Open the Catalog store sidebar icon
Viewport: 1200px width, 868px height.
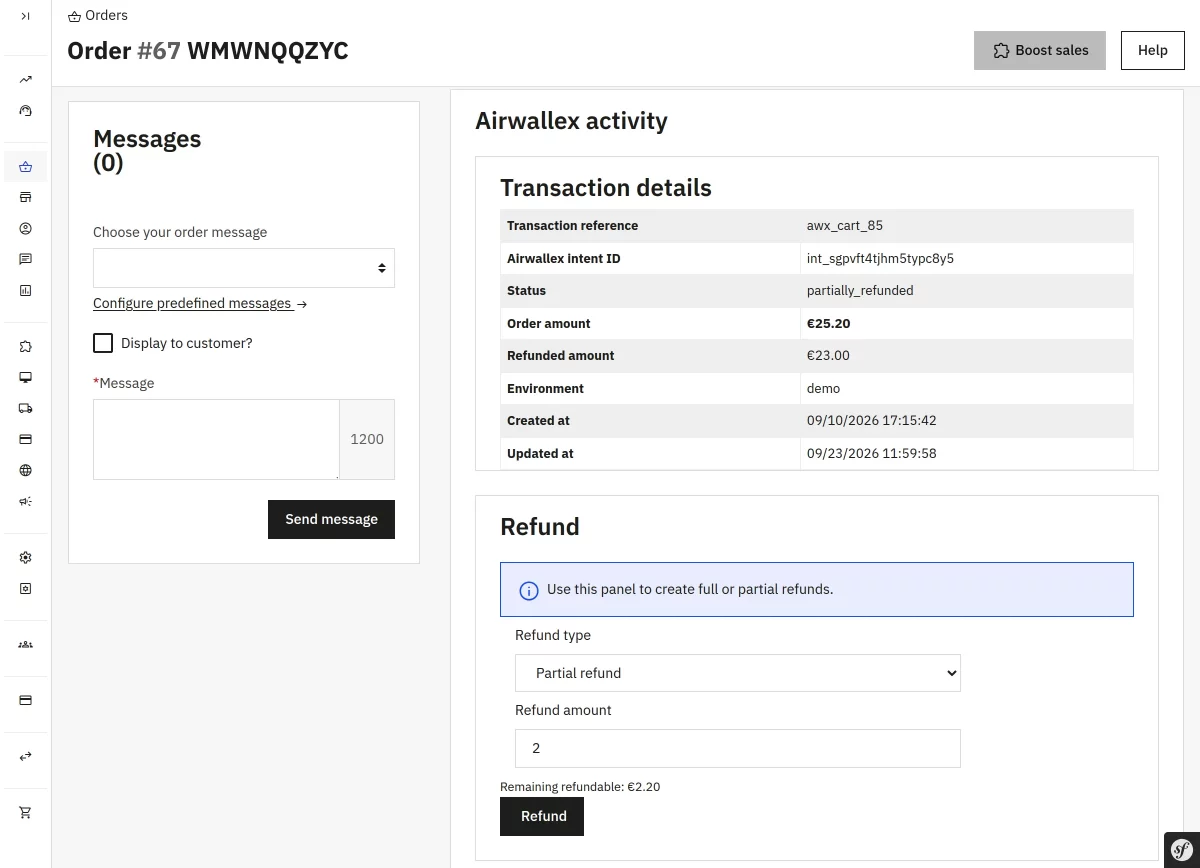[x=25, y=198]
